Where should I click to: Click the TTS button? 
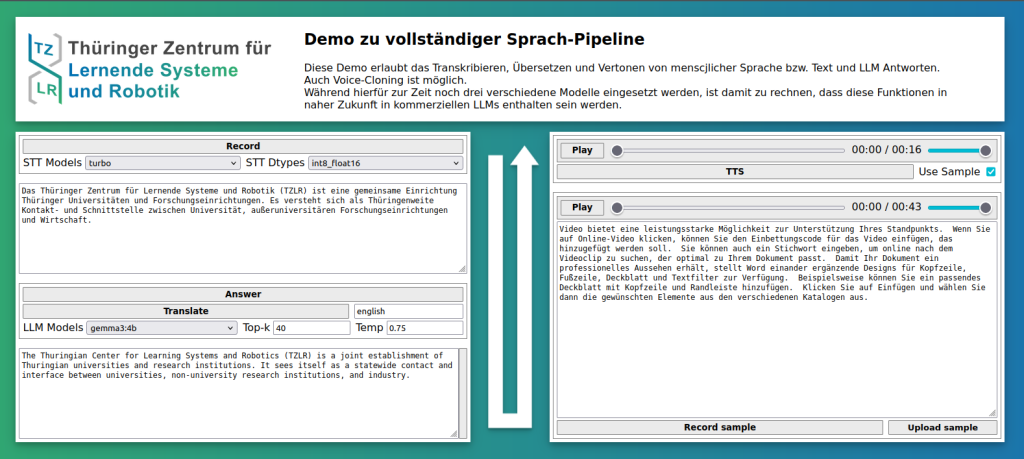coord(735,172)
